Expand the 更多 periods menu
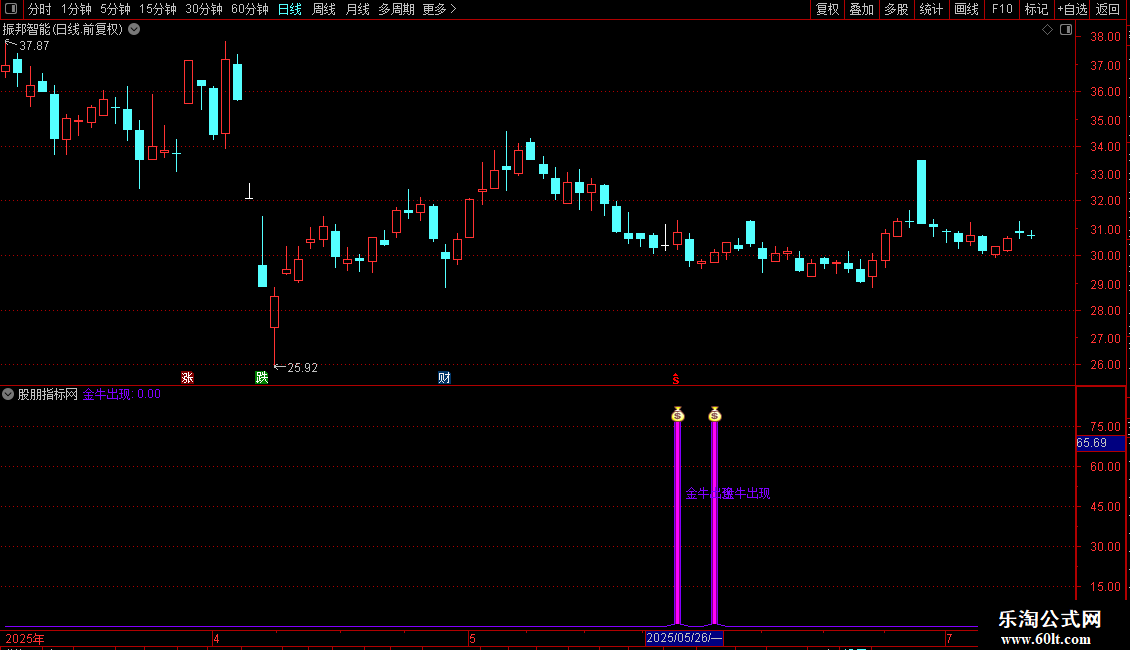1130x650 pixels. 439,9
